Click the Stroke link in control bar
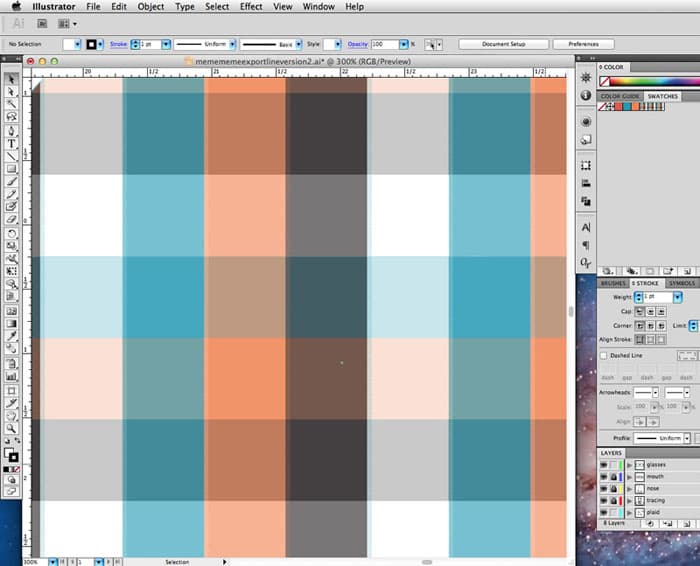Image resolution: width=700 pixels, height=566 pixels. click(x=118, y=44)
